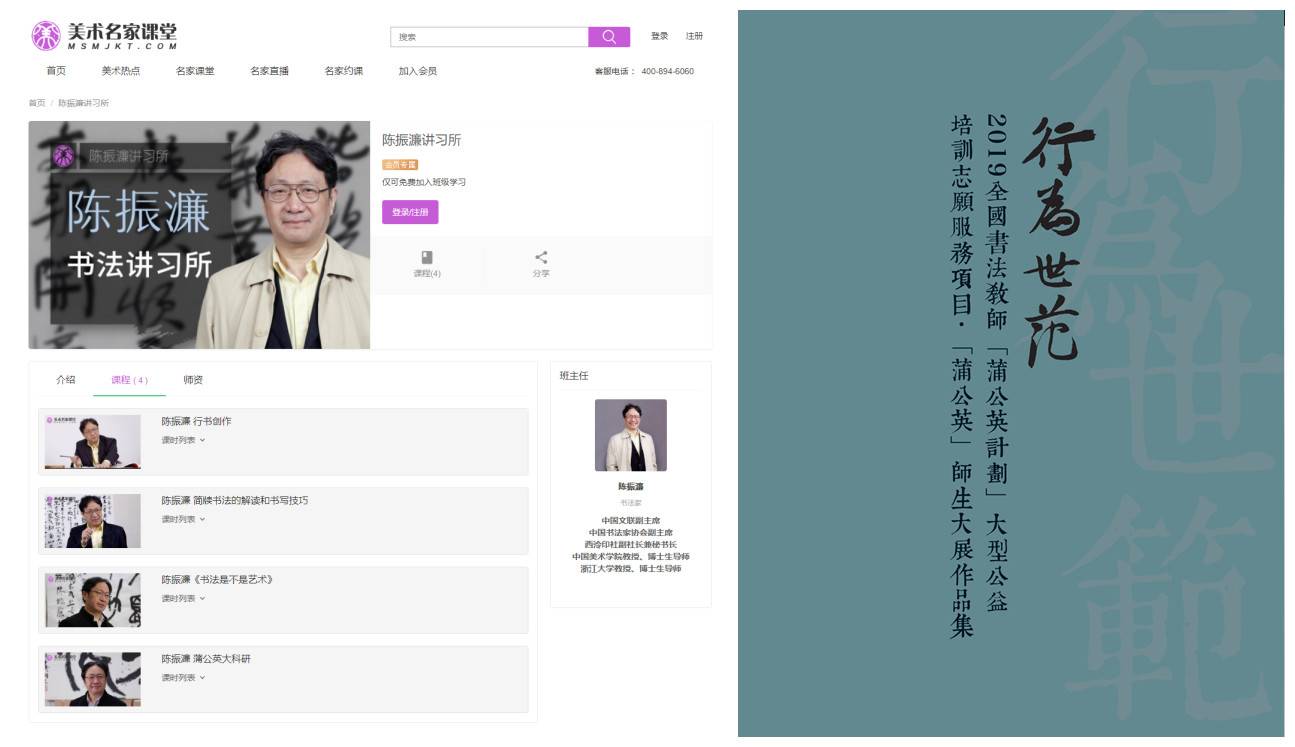
Task: Open thumbnail of 《书法是不是艺术》 course
Action: [93, 600]
